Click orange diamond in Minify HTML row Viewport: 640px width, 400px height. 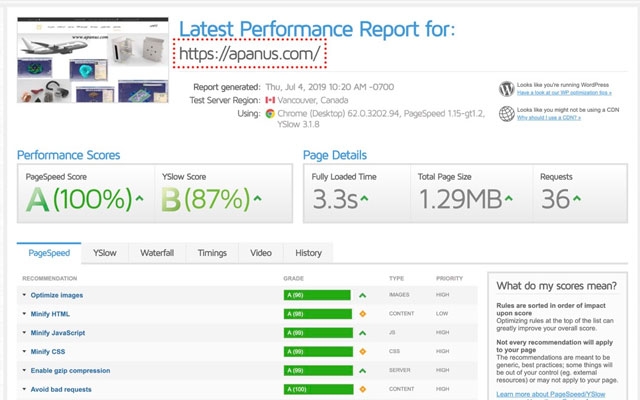click(x=362, y=314)
